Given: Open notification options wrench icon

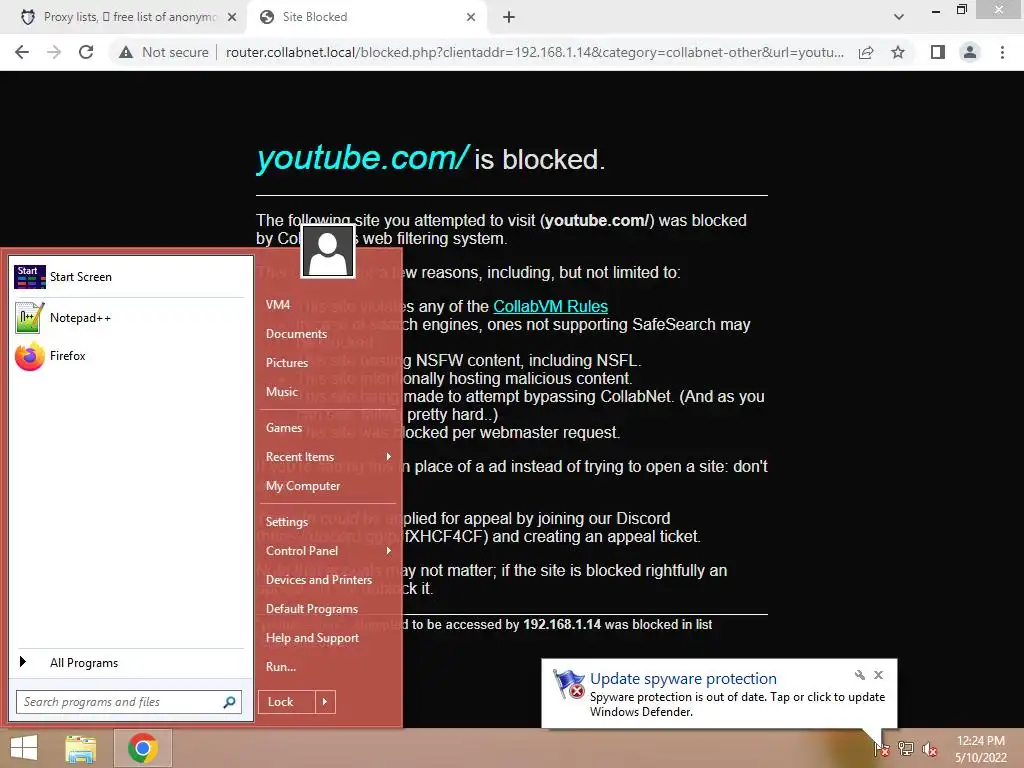Looking at the screenshot, I should 859,675.
